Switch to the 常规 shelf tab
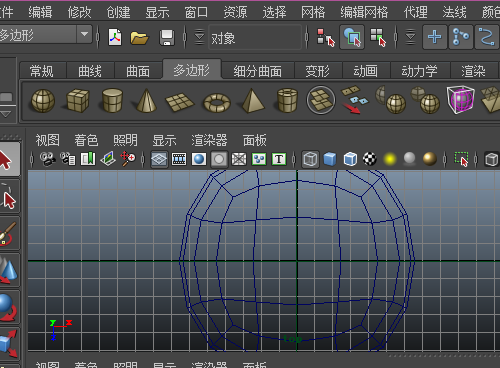The width and height of the screenshot is (500, 368). 42,71
